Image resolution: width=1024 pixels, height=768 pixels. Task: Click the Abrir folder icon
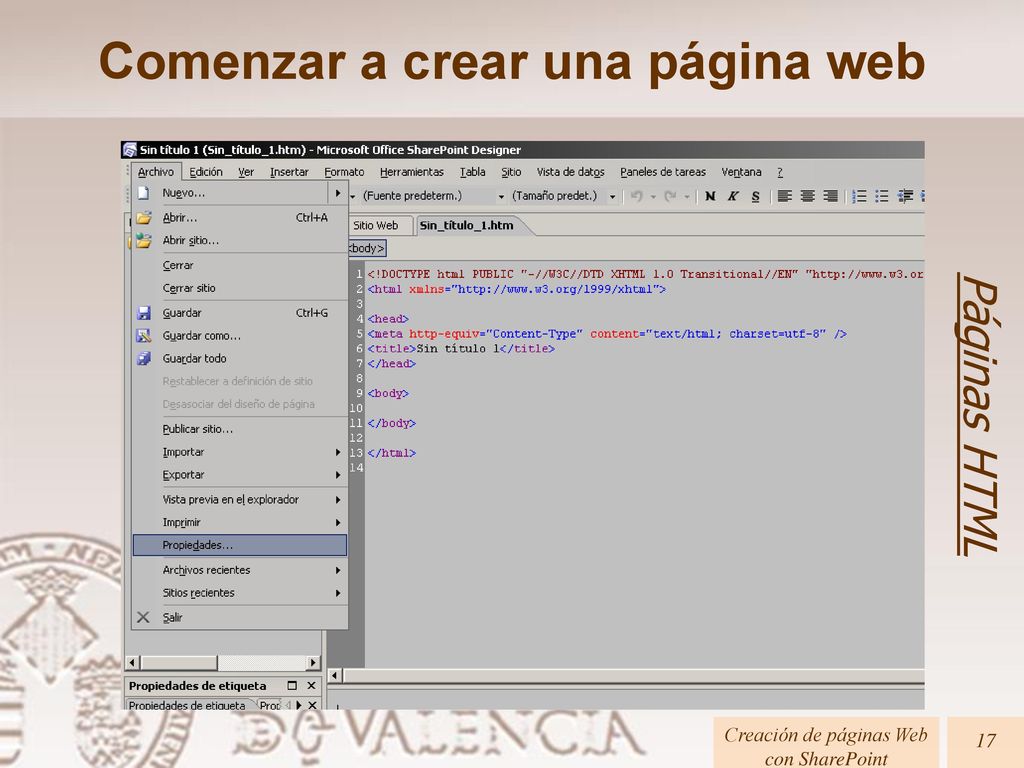point(144,217)
